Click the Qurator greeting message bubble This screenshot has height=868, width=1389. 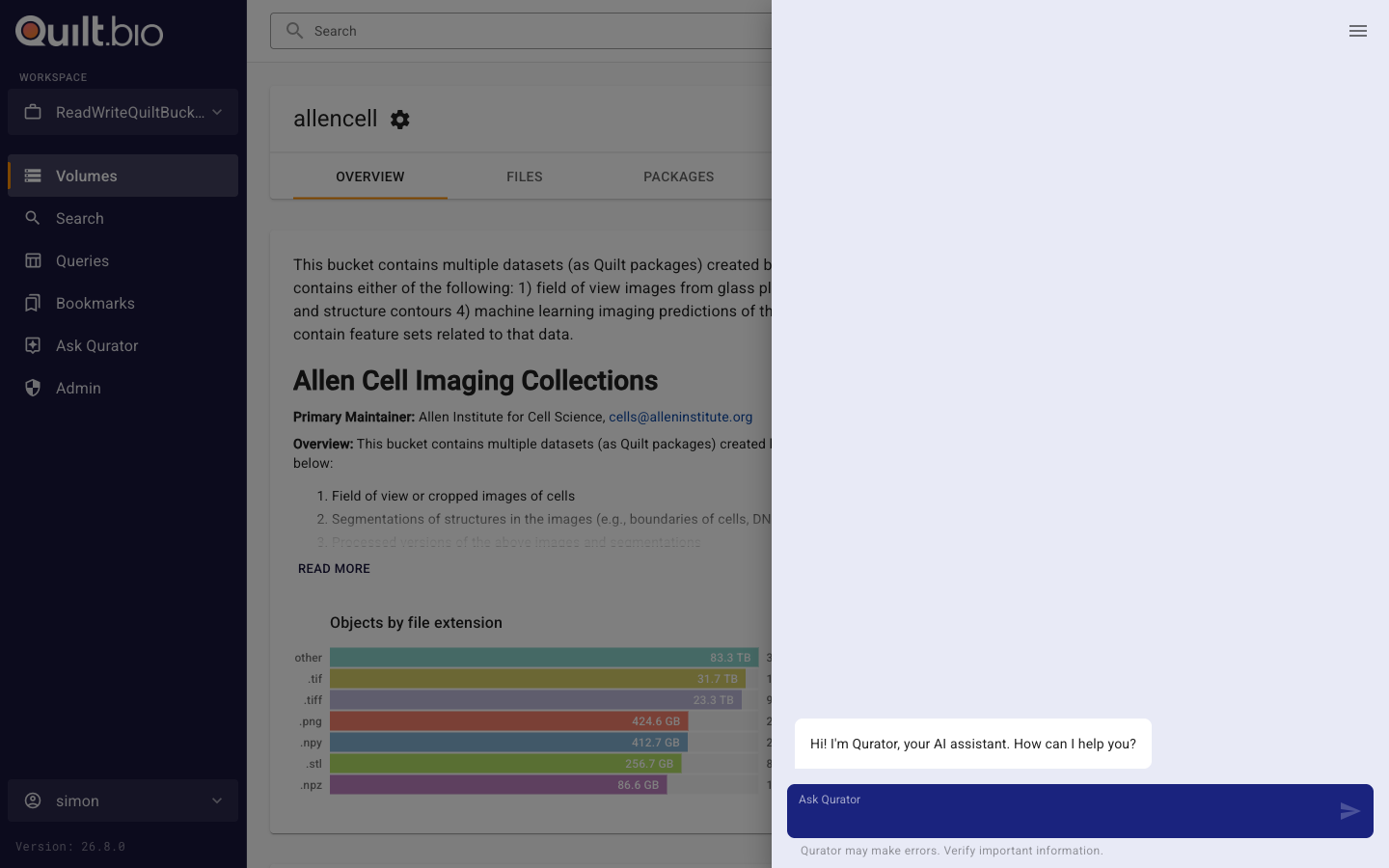tap(973, 744)
